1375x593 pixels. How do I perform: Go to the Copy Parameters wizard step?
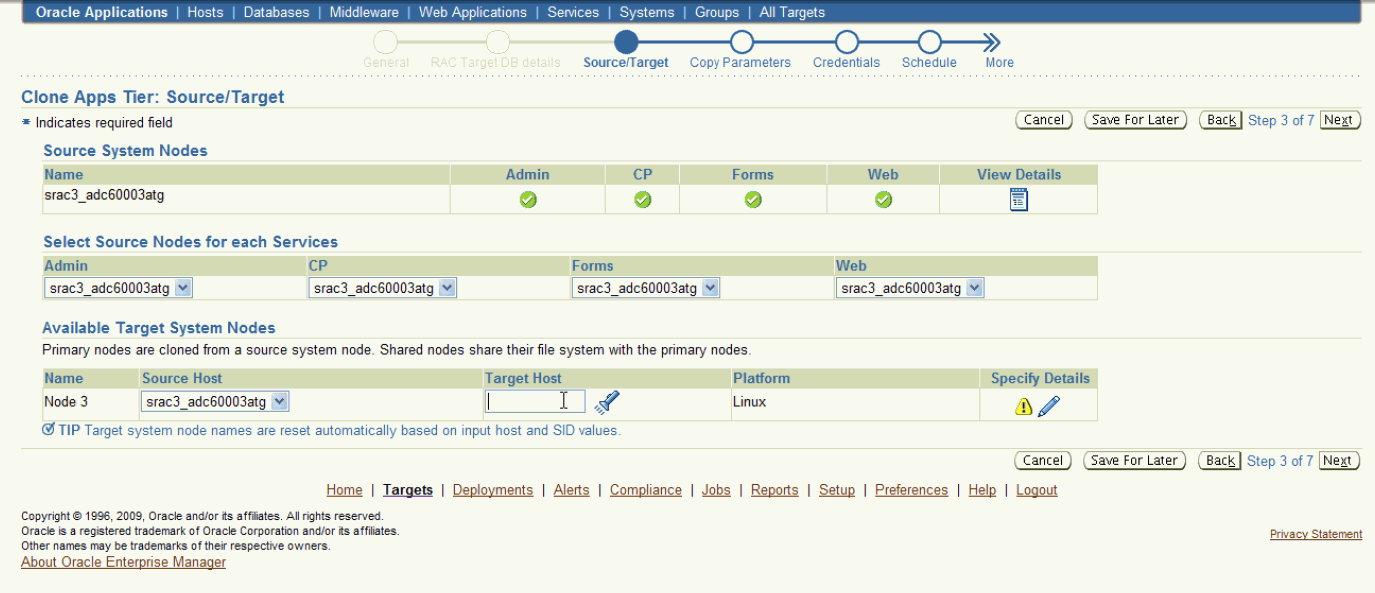741,42
